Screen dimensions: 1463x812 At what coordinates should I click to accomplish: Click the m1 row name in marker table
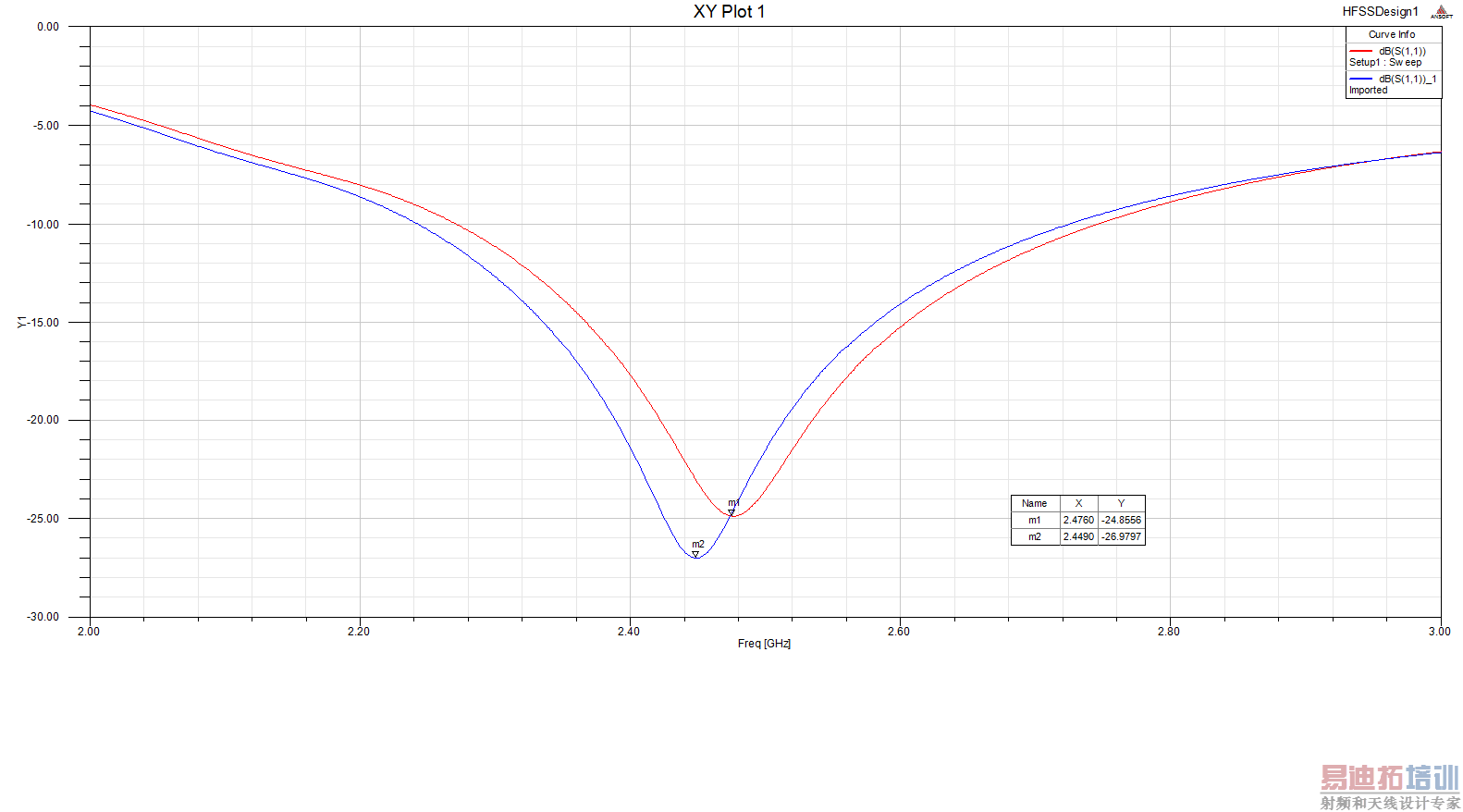[x=1035, y=520]
